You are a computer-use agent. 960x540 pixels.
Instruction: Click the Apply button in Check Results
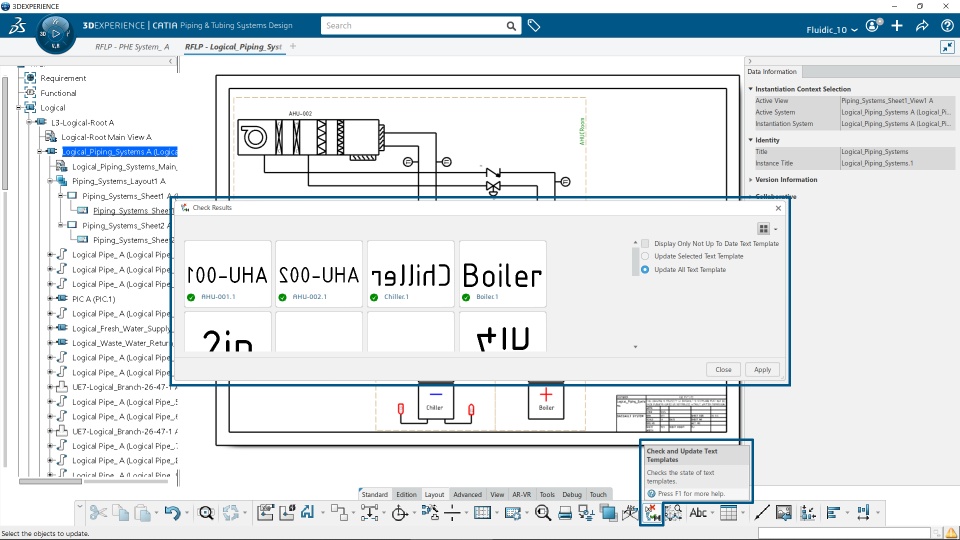[762, 370]
